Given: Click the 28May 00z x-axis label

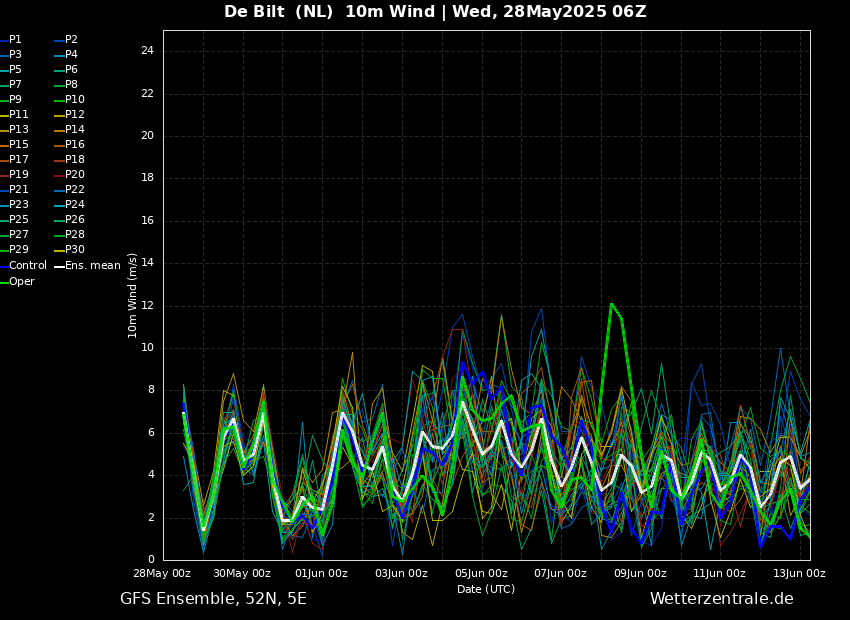Looking at the screenshot, I should [x=163, y=574].
